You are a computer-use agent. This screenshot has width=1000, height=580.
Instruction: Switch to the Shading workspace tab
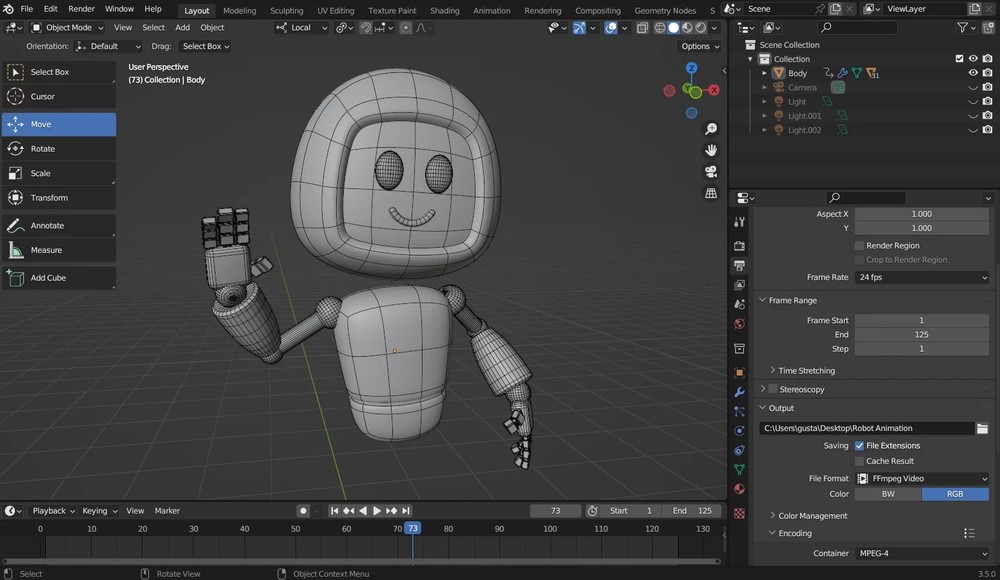tap(444, 10)
